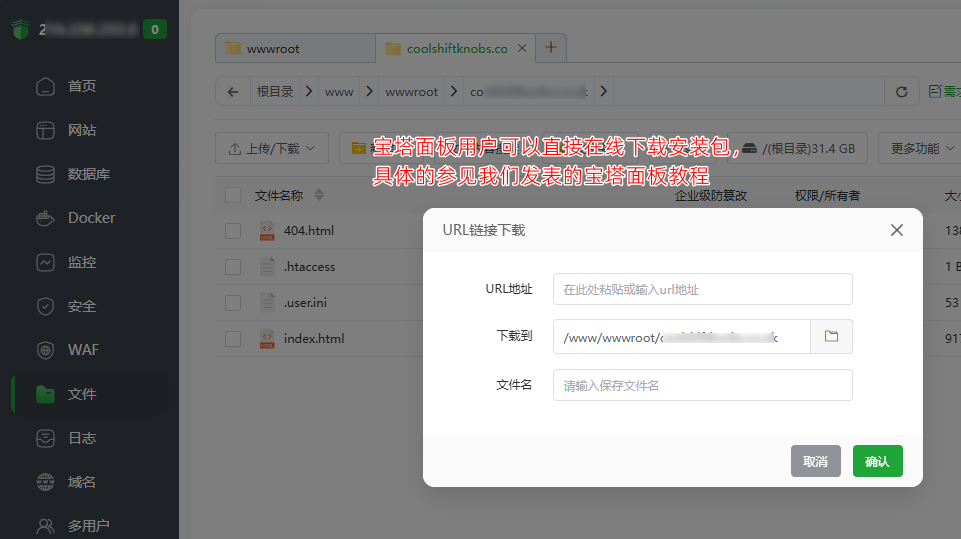961x539 pixels.
Task: Expand chevron after the site folder breadcrumb
Action: click(x=604, y=91)
